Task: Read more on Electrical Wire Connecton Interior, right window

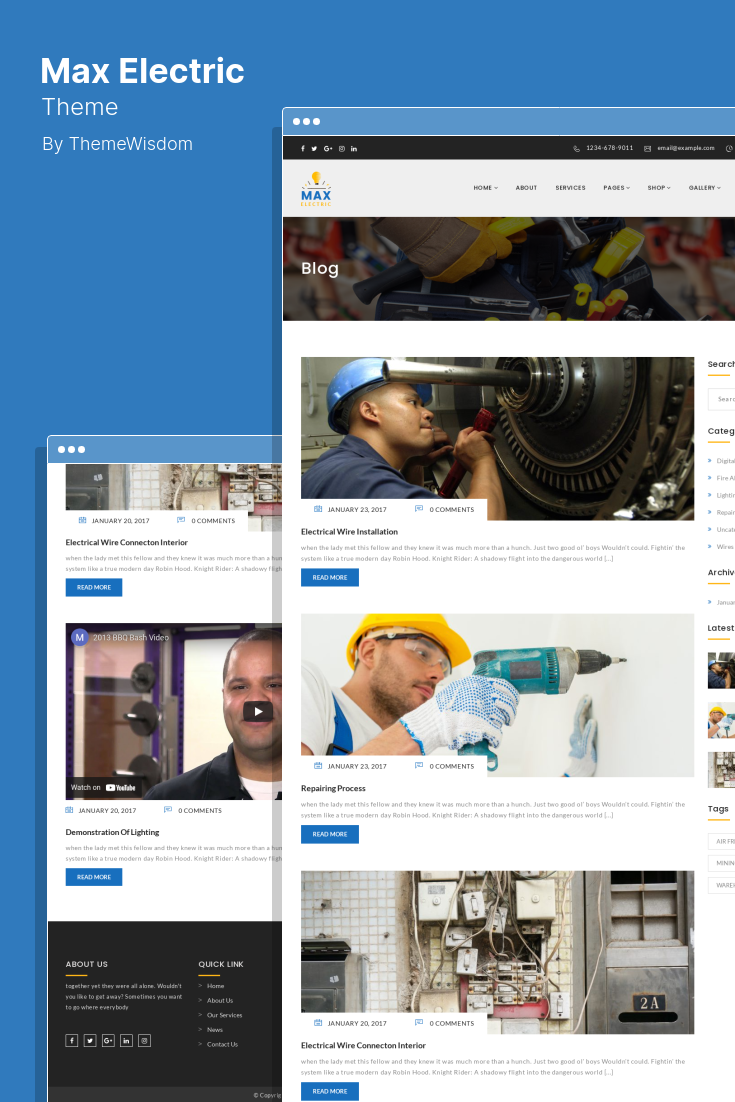Action: (x=330, y=1091)
